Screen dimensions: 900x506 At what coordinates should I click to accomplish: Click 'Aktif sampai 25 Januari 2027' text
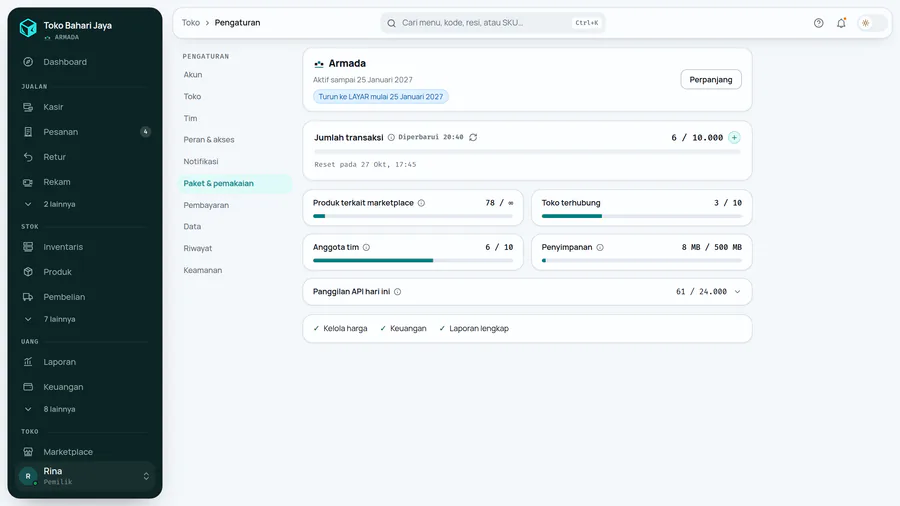pos(363,80)
